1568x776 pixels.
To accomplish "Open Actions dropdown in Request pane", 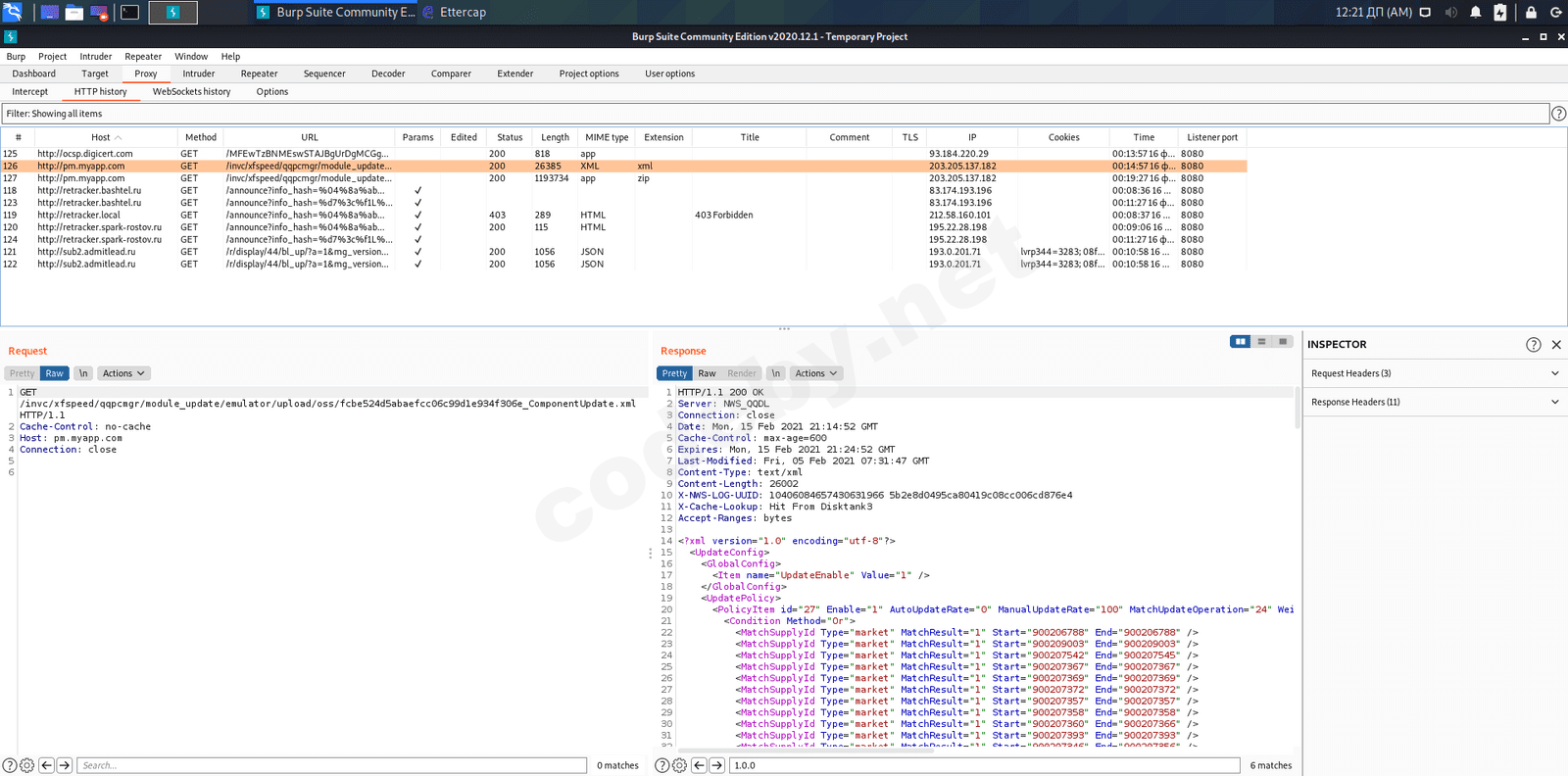I will click(x=123, y=373).
